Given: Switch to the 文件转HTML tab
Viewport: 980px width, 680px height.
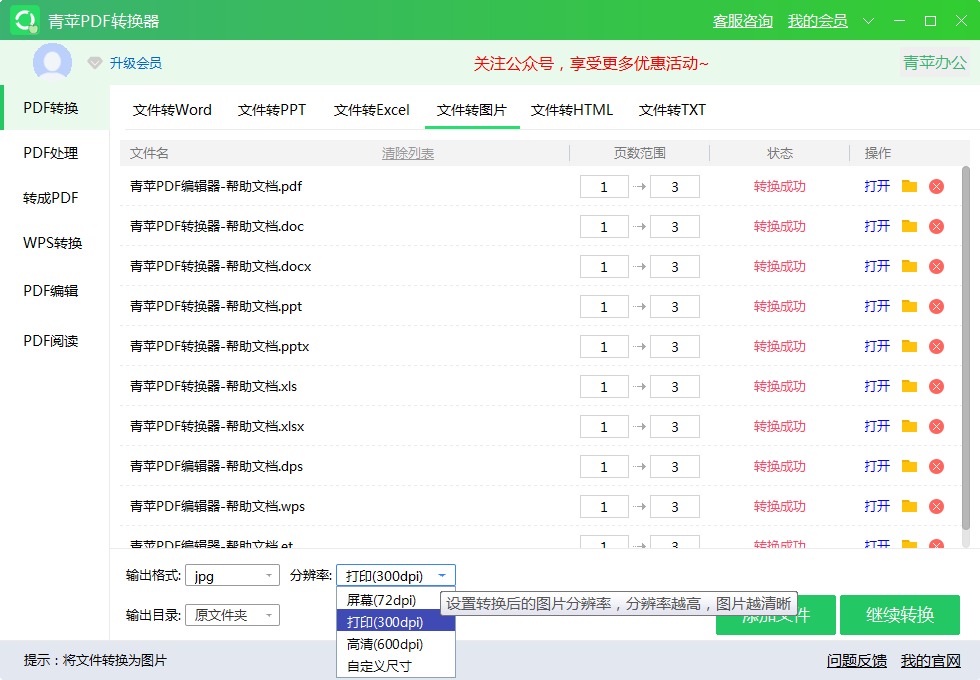Looking at the screenshot, I should (572, 110).
